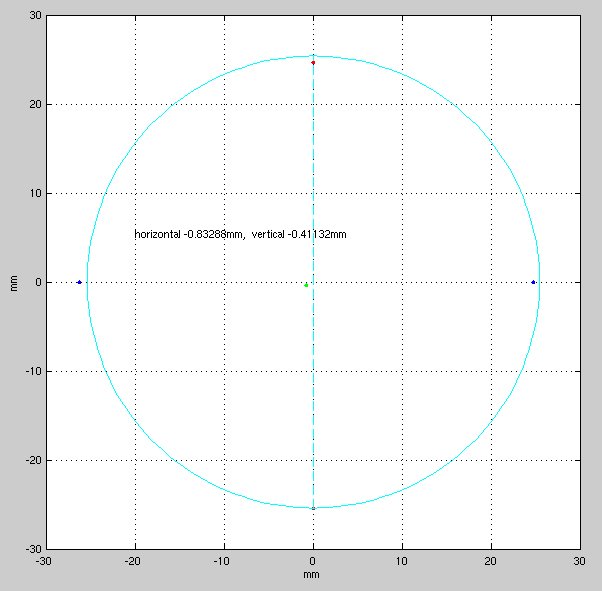This screenshot has width=602, height=591.
Task: Click the x-axis tick label -20
Action: [x=132, y=561]
